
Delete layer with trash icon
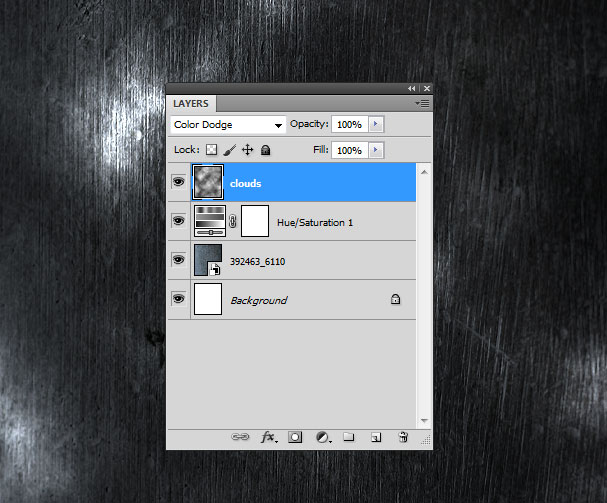click(403, 437)
